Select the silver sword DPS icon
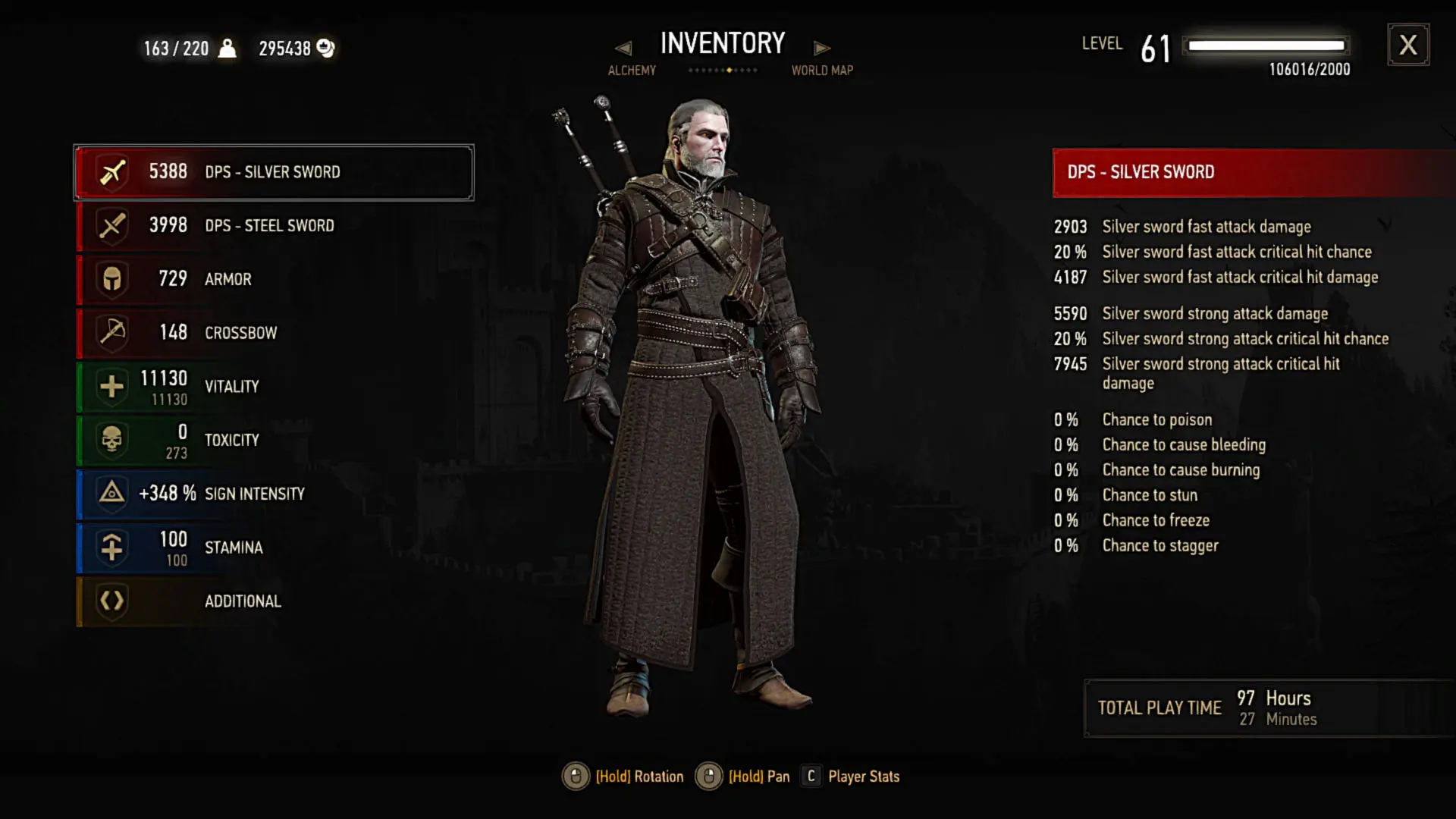This screenshot has height=819, width=1456. (x=112, y=172)
